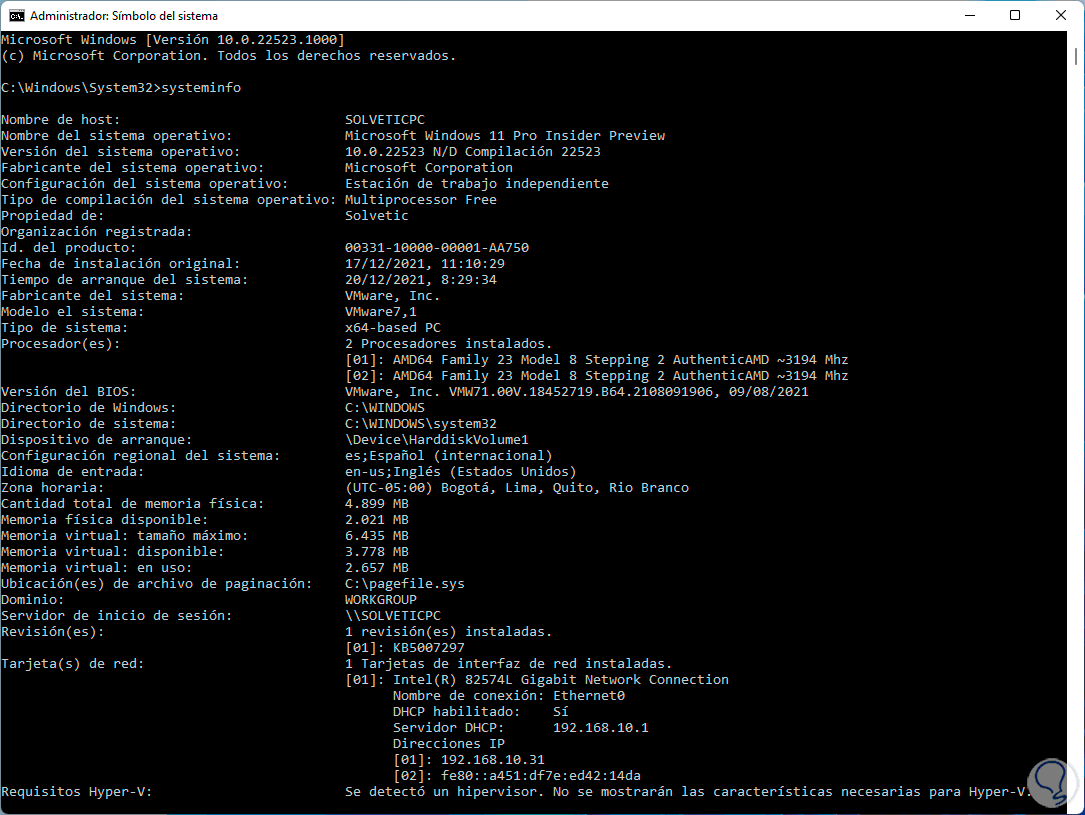Click label 'Versión del BIOS:'

pos(69,392)
